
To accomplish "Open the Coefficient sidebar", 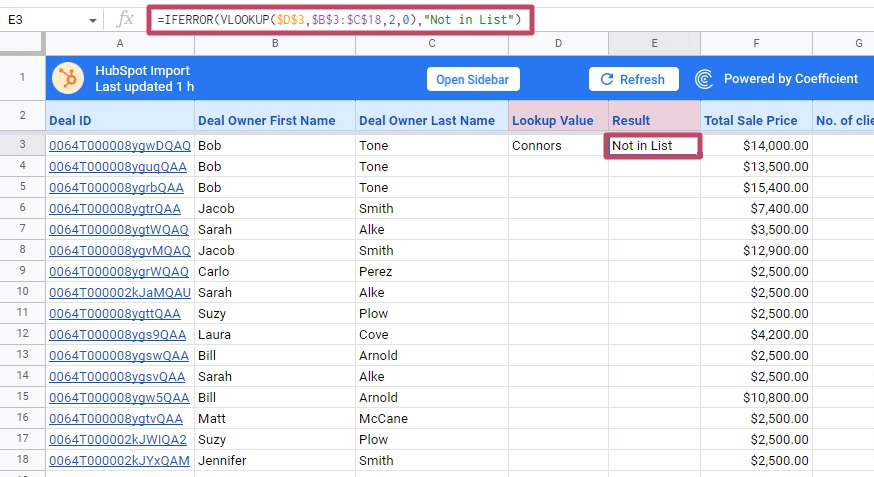I will 472,79.
